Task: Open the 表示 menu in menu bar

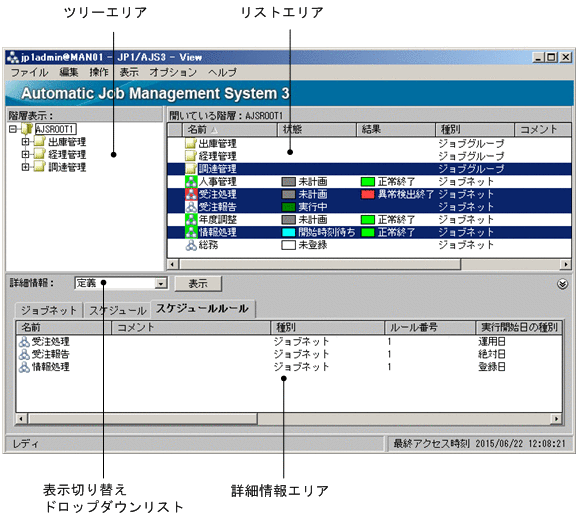Action: (x=129, y=72)
